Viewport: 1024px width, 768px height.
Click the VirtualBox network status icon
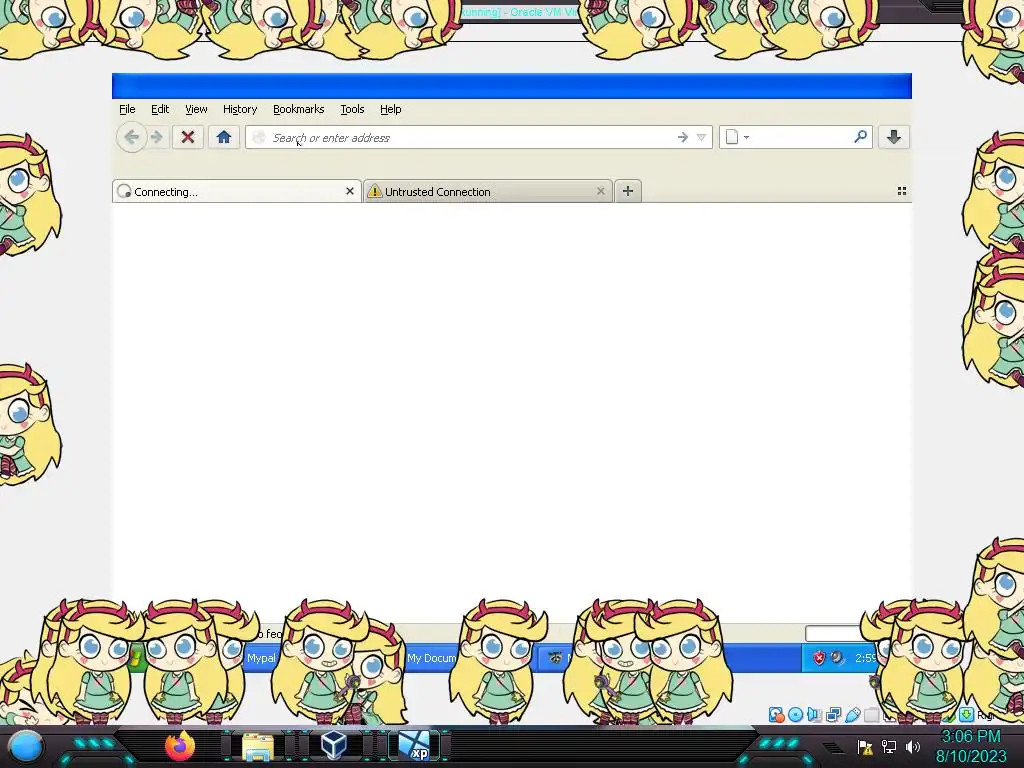point(833,715)
